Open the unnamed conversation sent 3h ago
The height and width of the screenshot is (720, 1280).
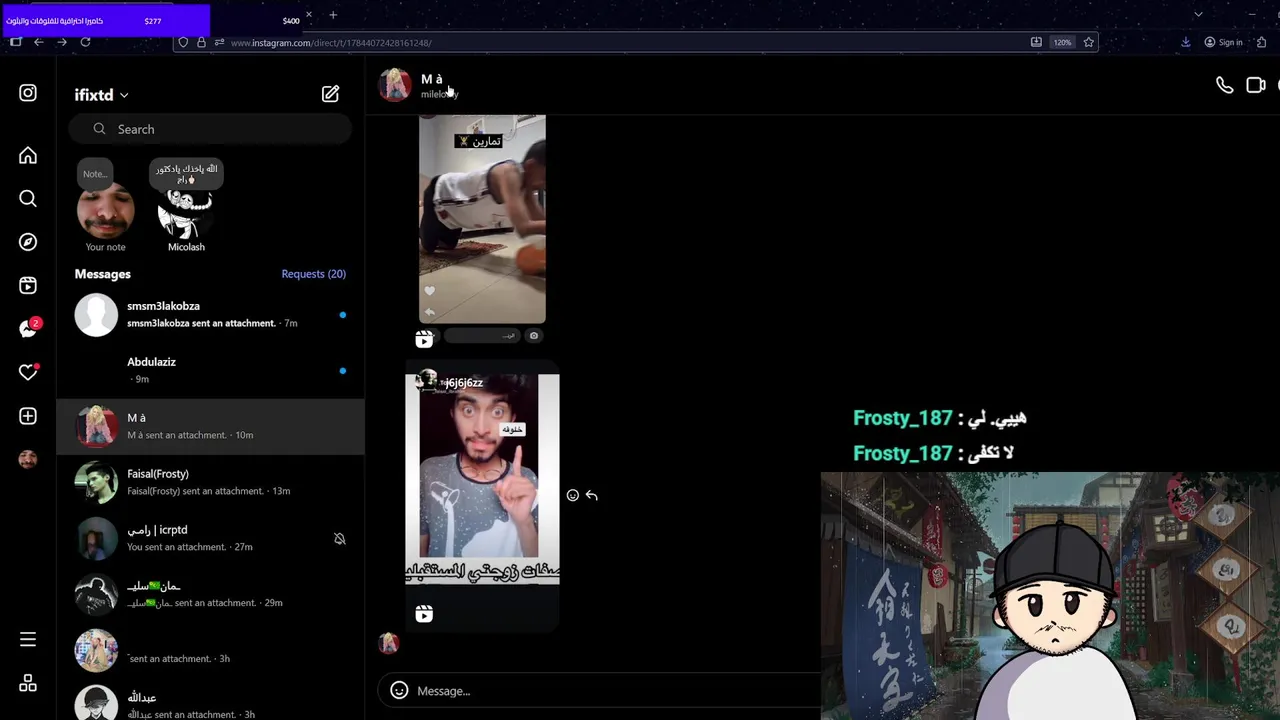pos(210,651)
